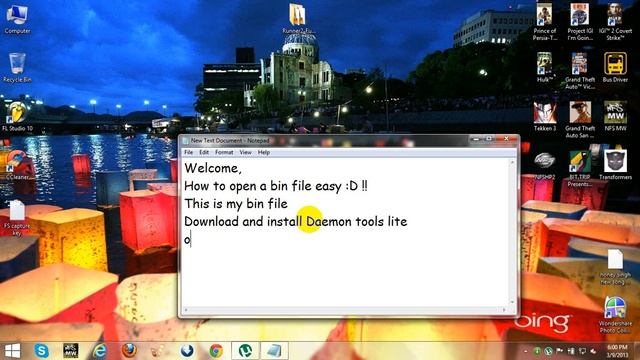Open the Runner2 archive icon on desktop
This screenshot has height=360, width=640.
[x=298, y=18]
